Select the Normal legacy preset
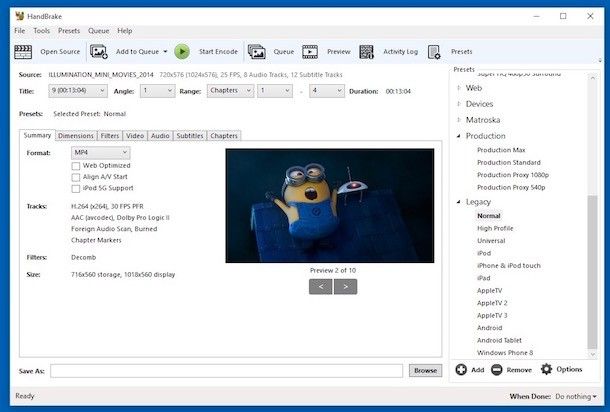This screenshot has width=610, height=412. [489, 216]
